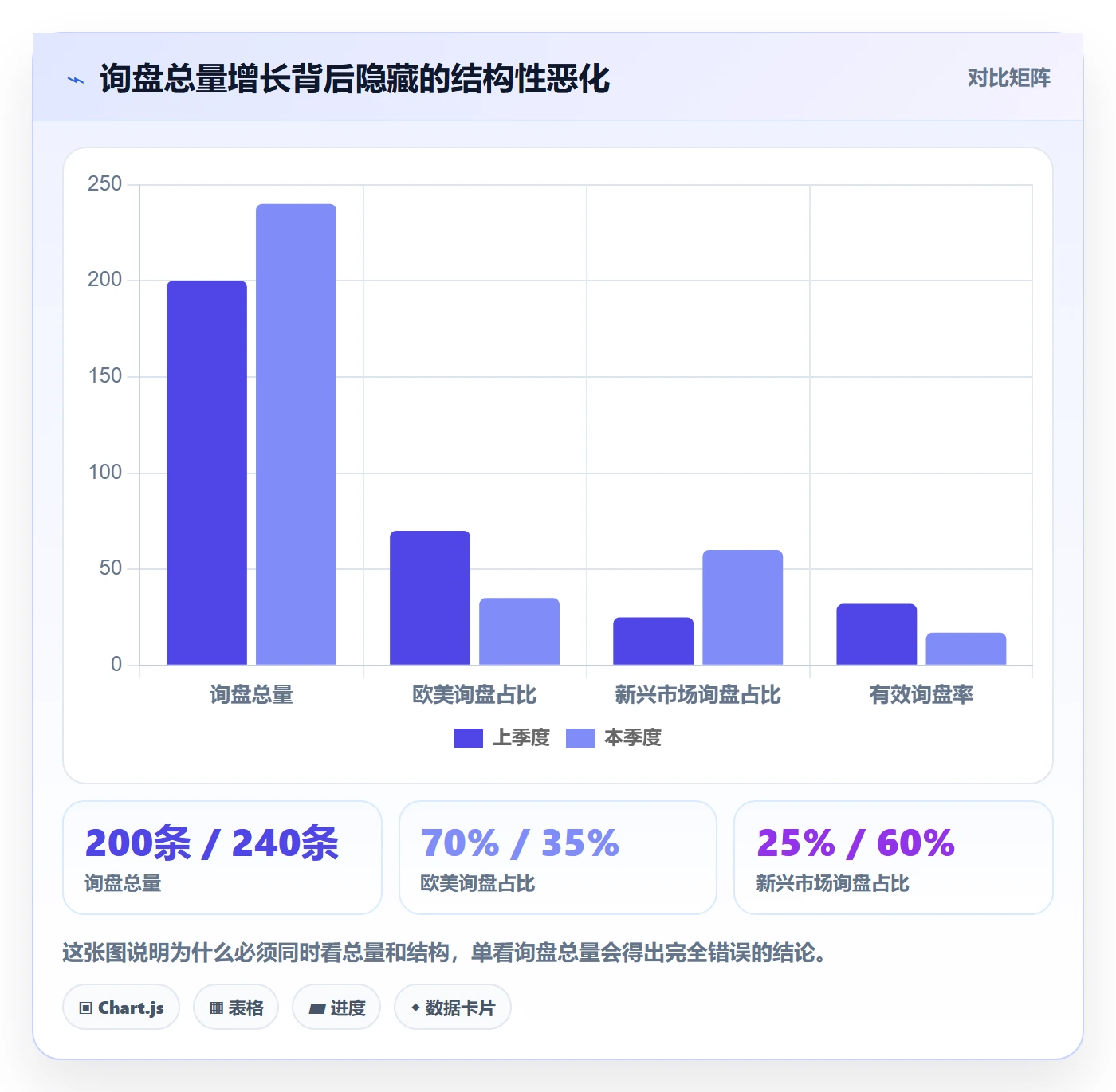Click the title 询盘总量增长背后隐藏的结构性恶化
The width and height of the screenshot is (1116, 1092).
[x=355, y=80]
